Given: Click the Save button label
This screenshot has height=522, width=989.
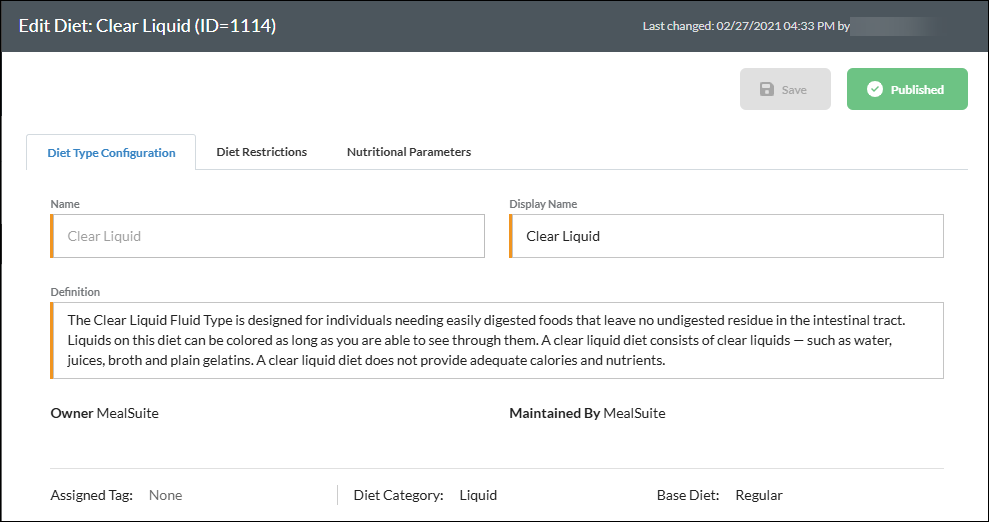Looking at the screenshot, I should point(794,90).
